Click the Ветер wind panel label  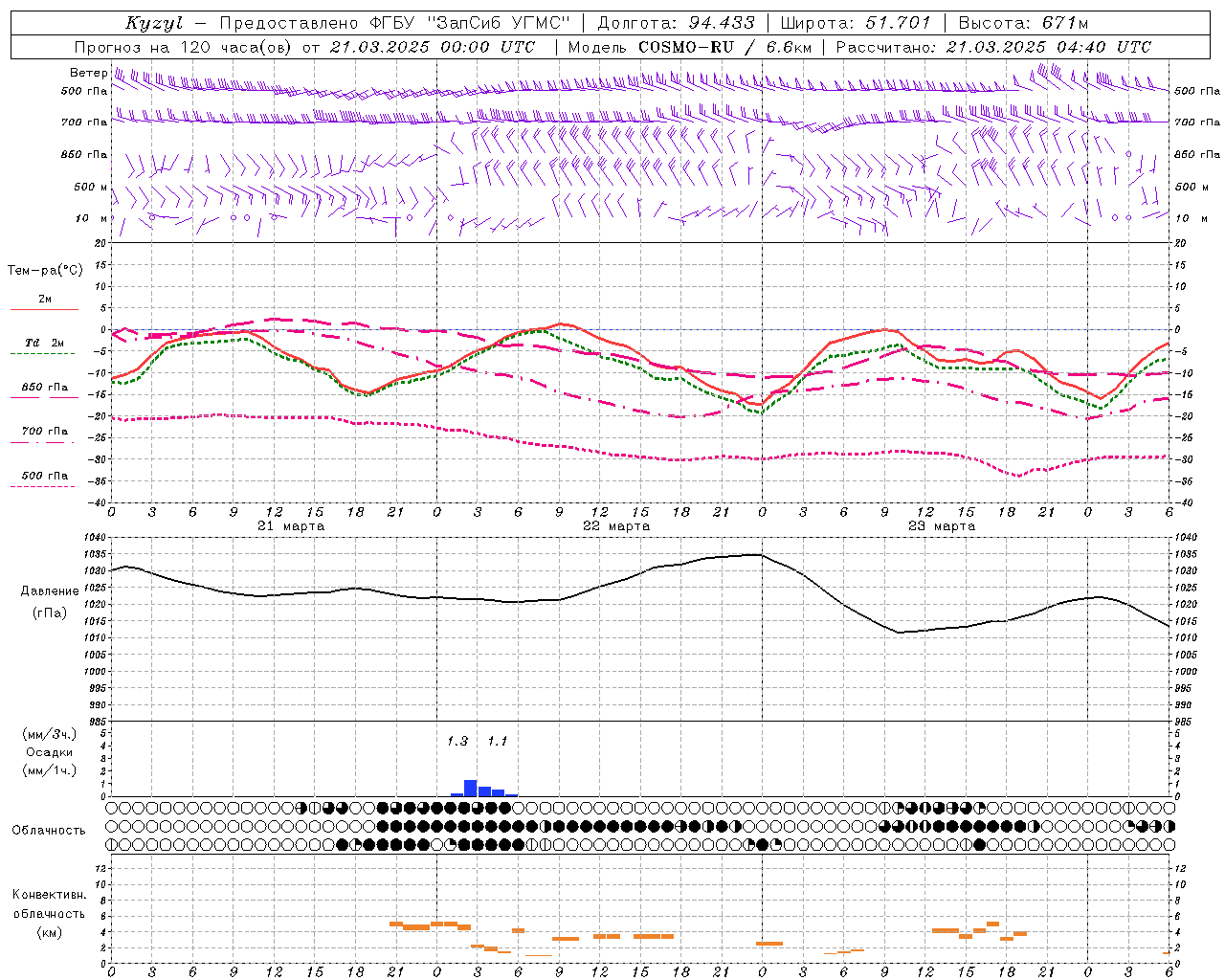(88, 73)
